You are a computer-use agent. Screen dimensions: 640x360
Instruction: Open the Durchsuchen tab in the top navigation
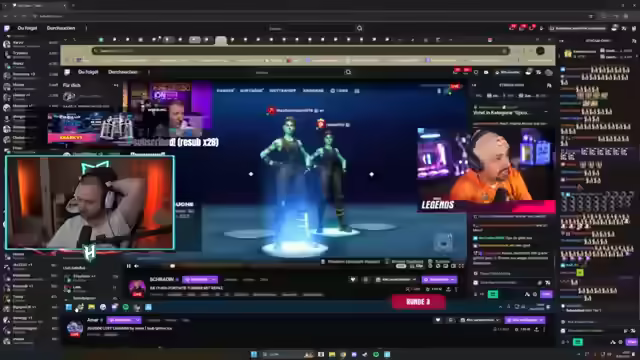[x=61, y=28]
